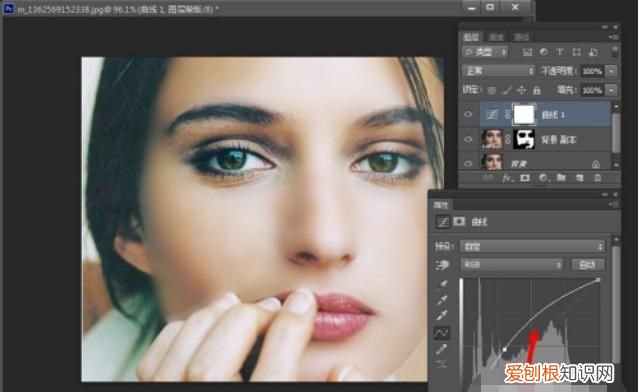
Task: Delete layer trash icon
Action: coord(597,178)
